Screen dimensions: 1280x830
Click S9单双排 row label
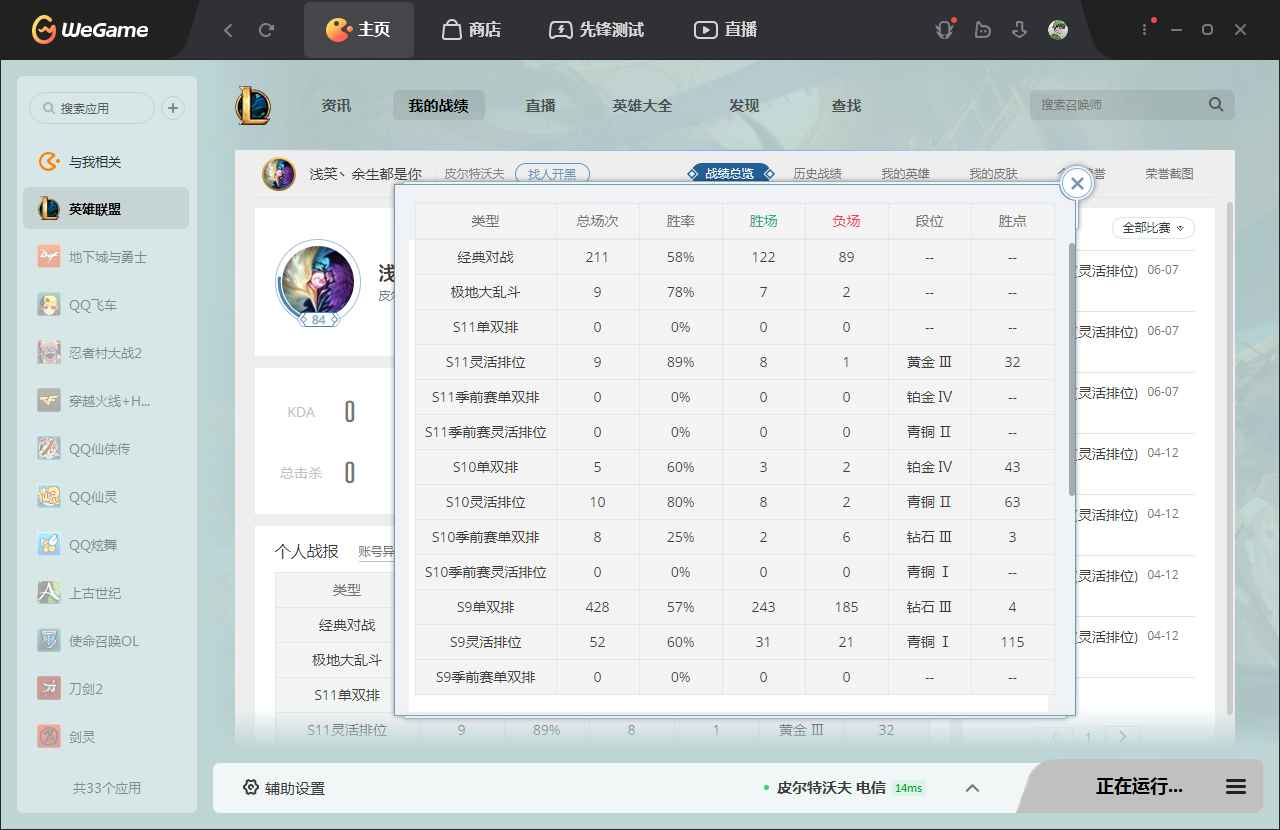pos(485,607)
